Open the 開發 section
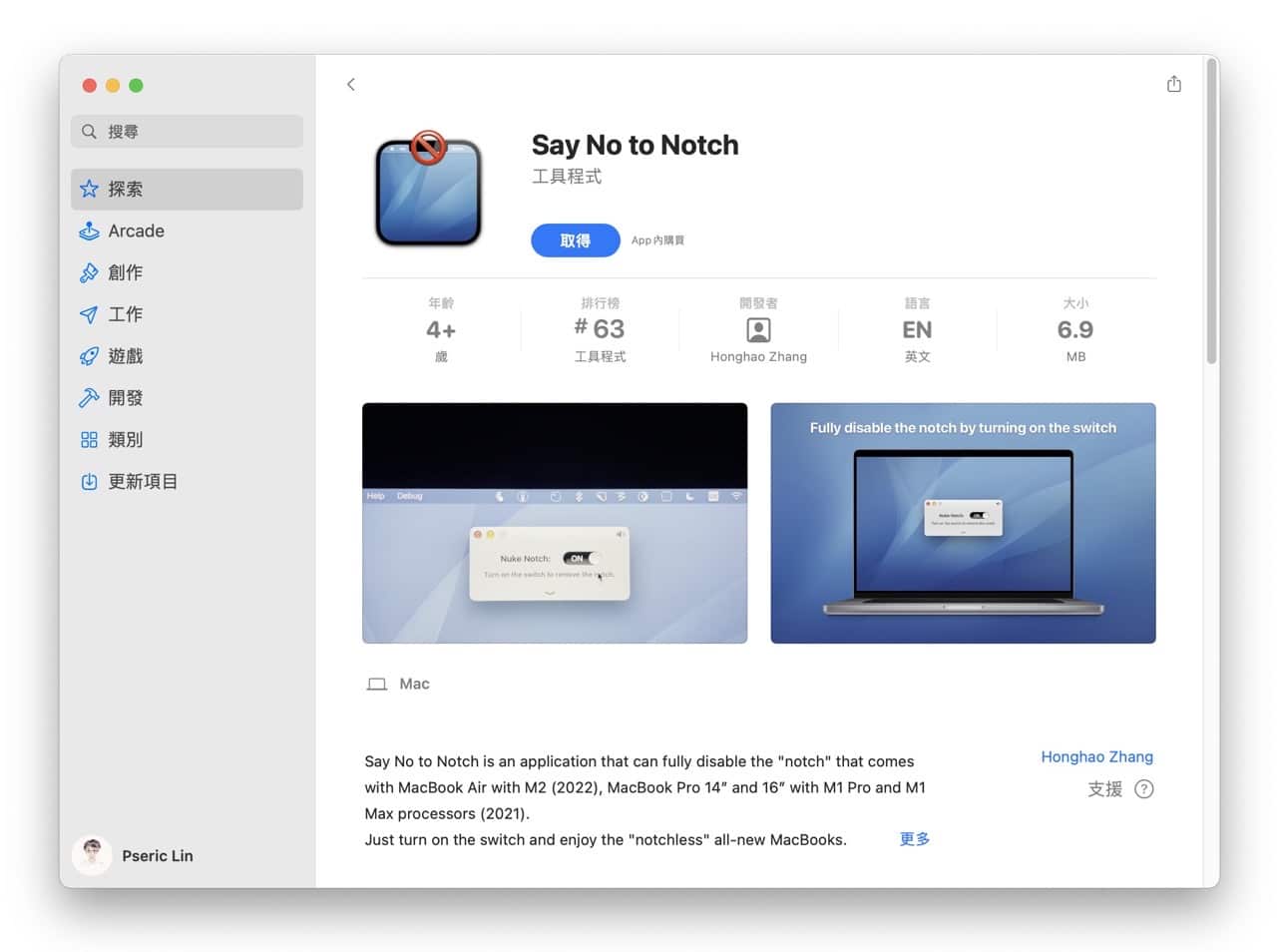The width and height of the screenshot is (1277, 952). [187, 397]
